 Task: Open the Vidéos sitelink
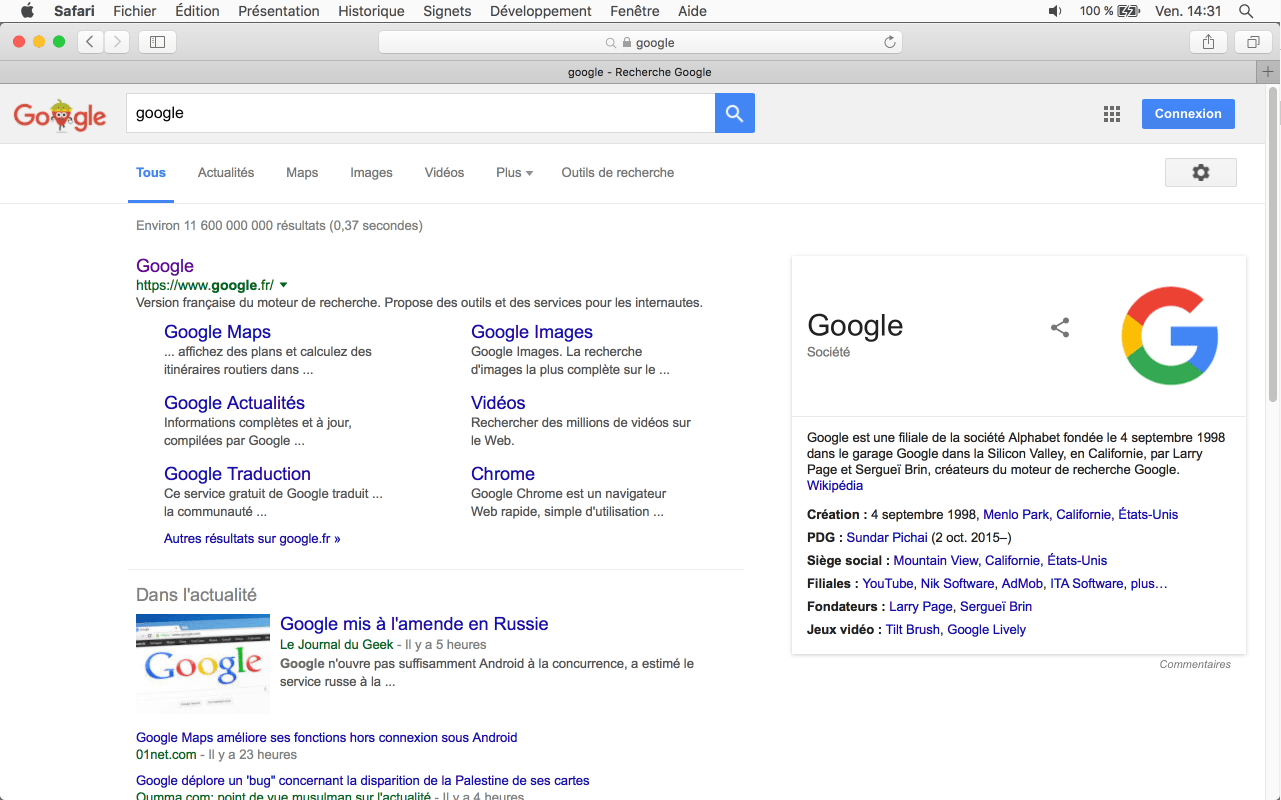point(498,403)
